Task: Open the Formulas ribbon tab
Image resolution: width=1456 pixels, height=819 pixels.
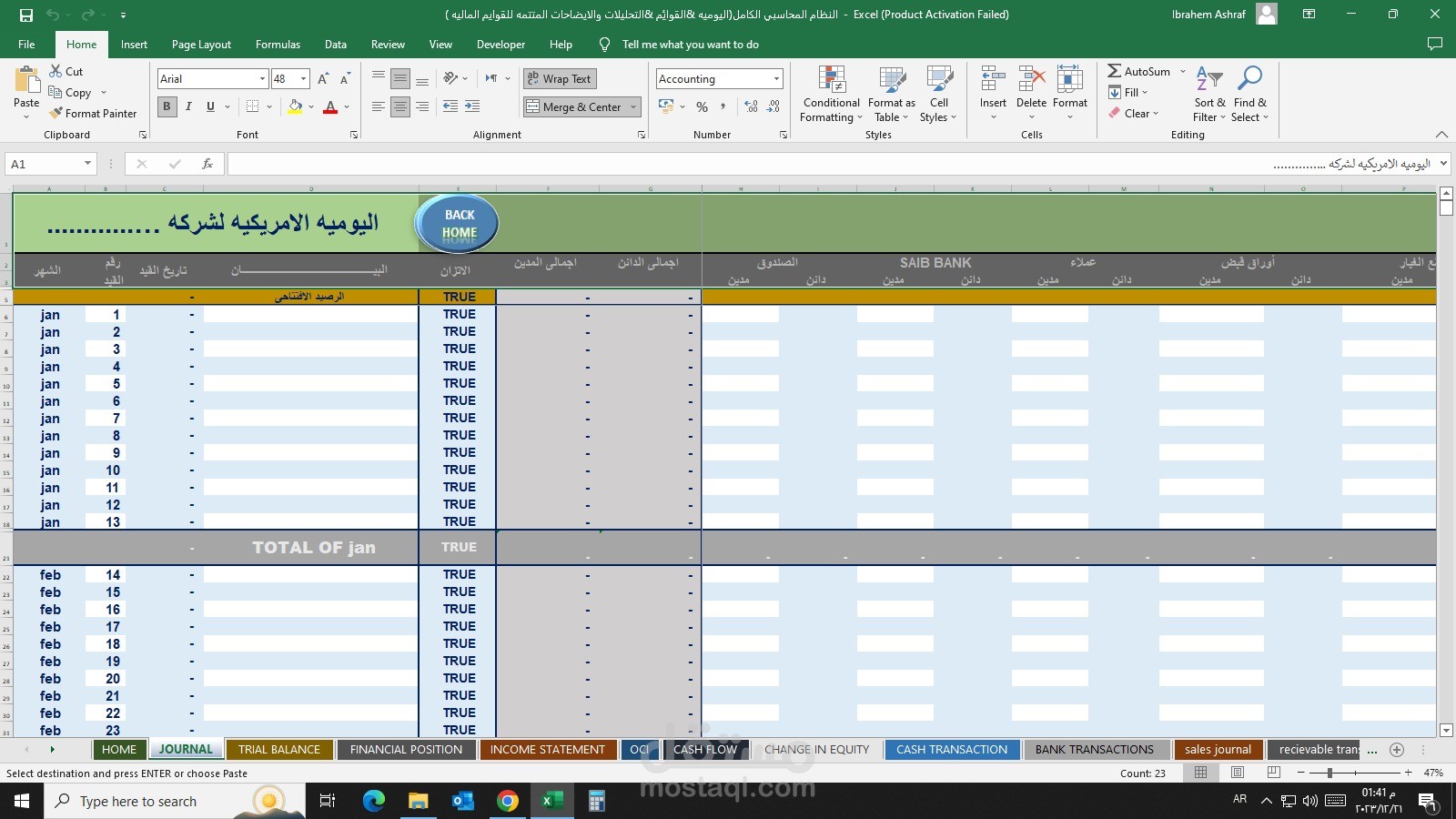Action: click(278, 45)
